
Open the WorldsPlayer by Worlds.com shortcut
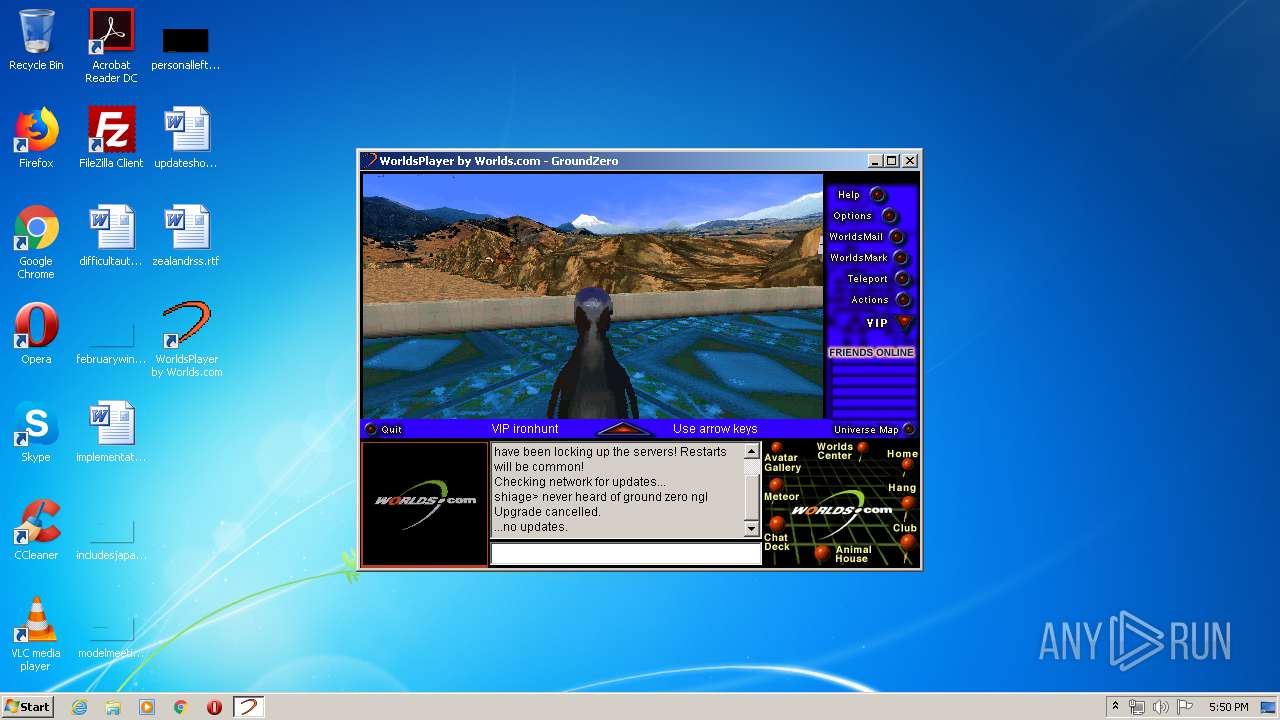(186, 340)
